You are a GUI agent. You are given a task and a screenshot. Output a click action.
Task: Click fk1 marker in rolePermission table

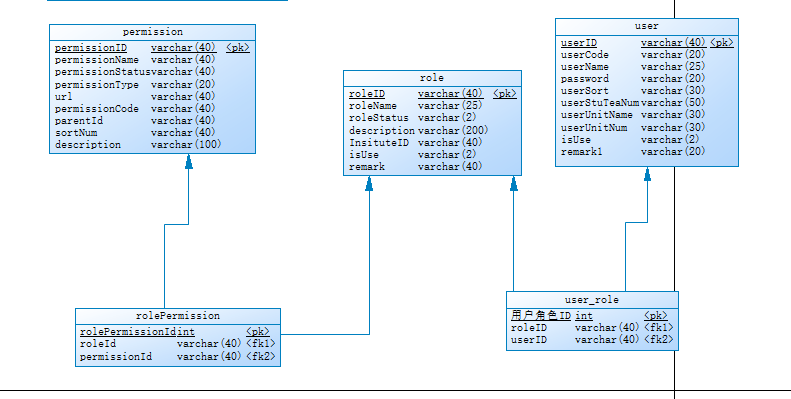[x=261, y=344]
